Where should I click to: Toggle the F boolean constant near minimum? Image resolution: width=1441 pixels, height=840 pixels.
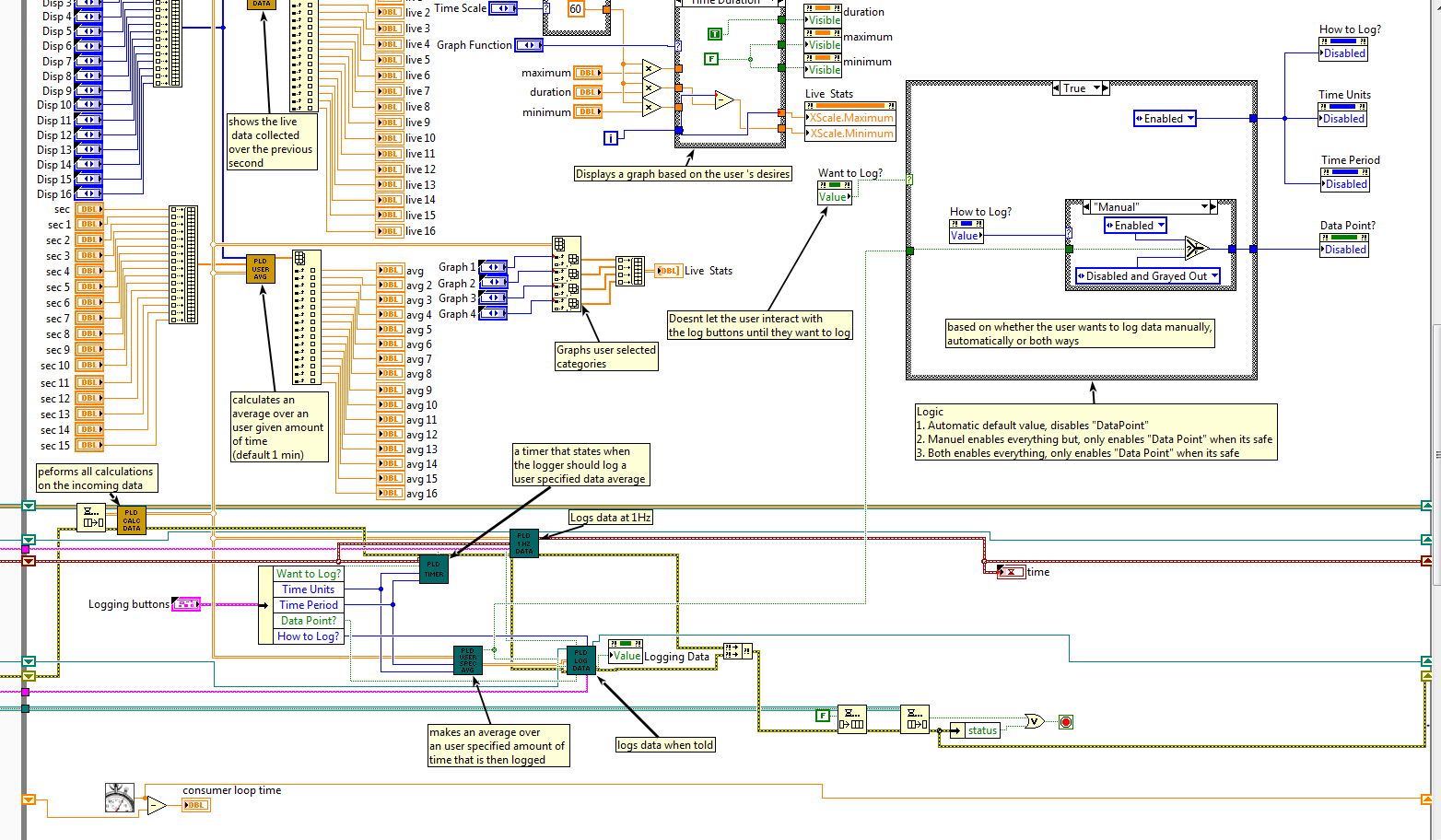pos(710,59)
